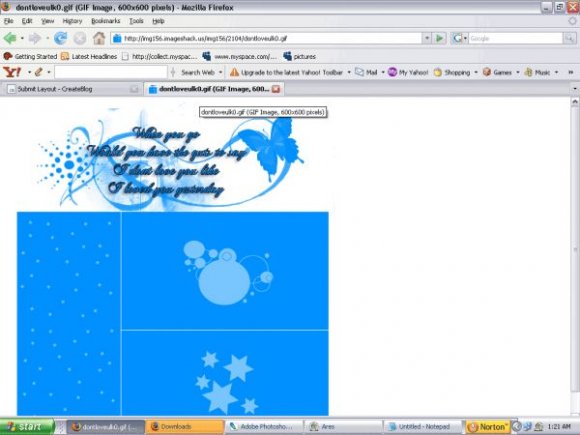The width and height of the screenshot is (580, 435).
Task: Click the Downloads taskbar button
Action: pyautogui.click(x=185, y=427)
